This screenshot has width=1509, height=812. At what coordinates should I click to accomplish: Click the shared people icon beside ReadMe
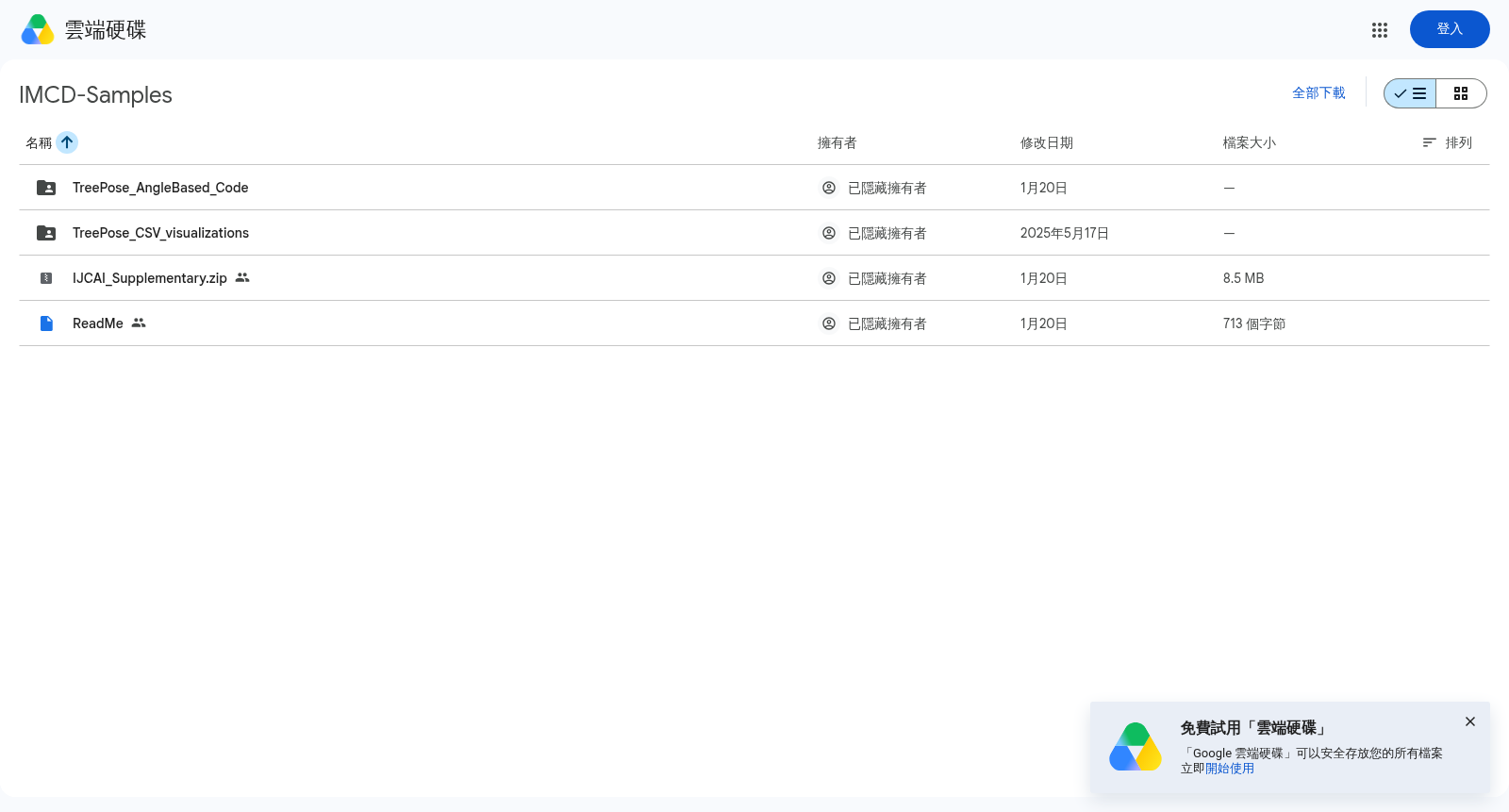tap(139, 323)
